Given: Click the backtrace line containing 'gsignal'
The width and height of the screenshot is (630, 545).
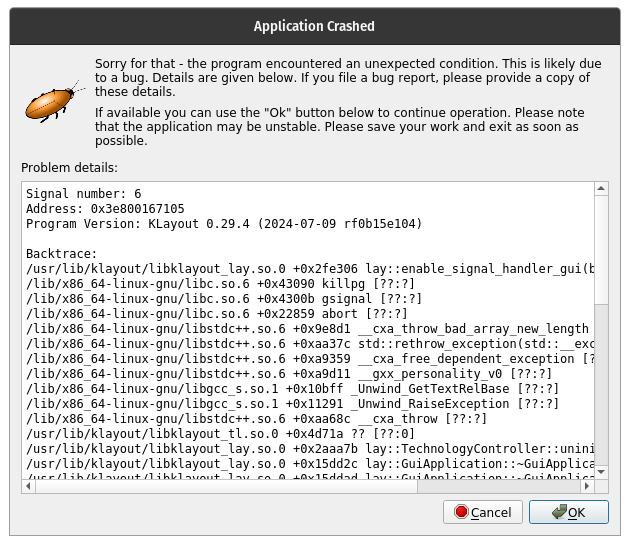Looking at the screenshot, I should coord(224,299).
